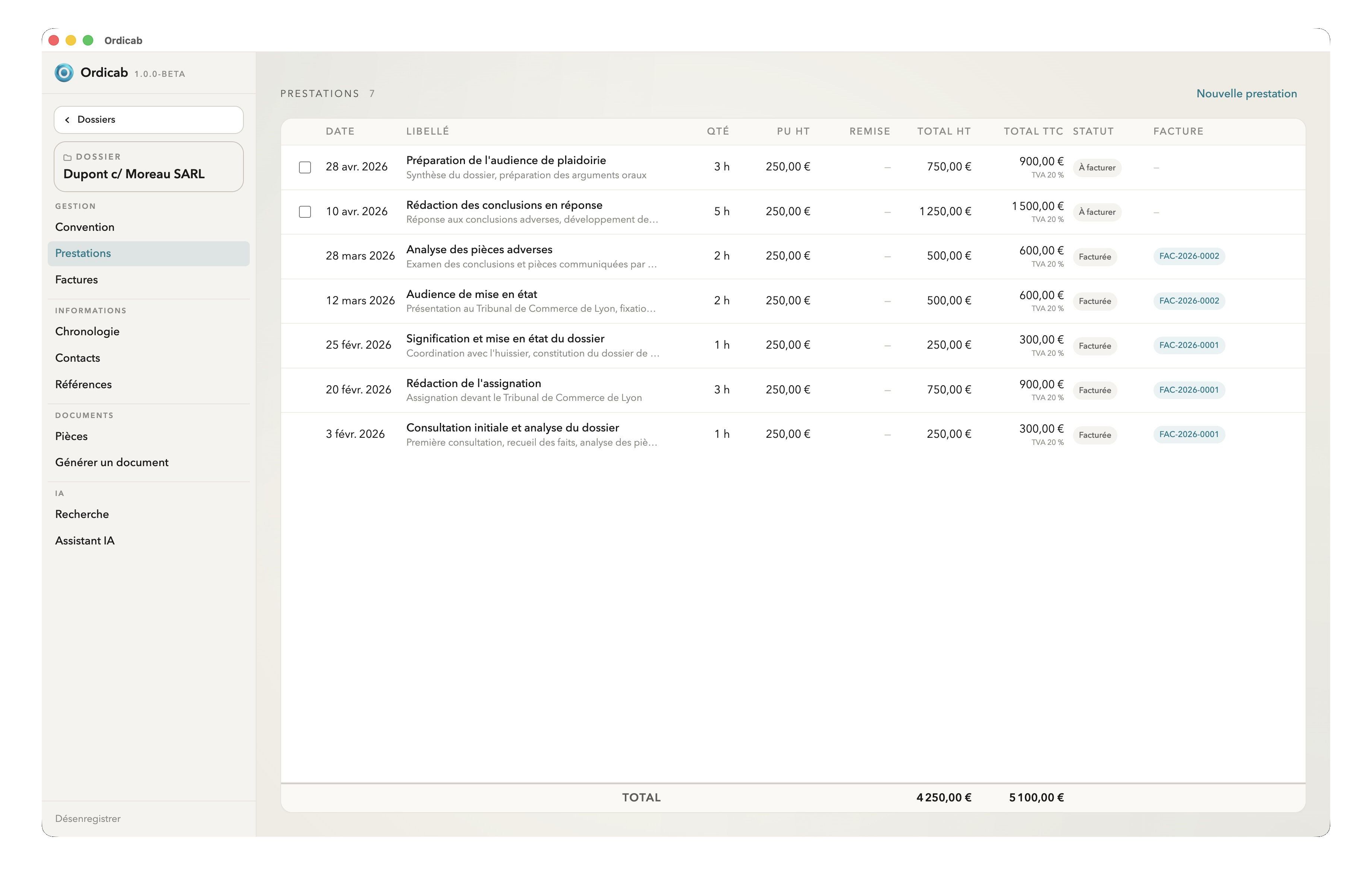
Task: Click the back chevron beside Dossiers
Action: (67, 120)
